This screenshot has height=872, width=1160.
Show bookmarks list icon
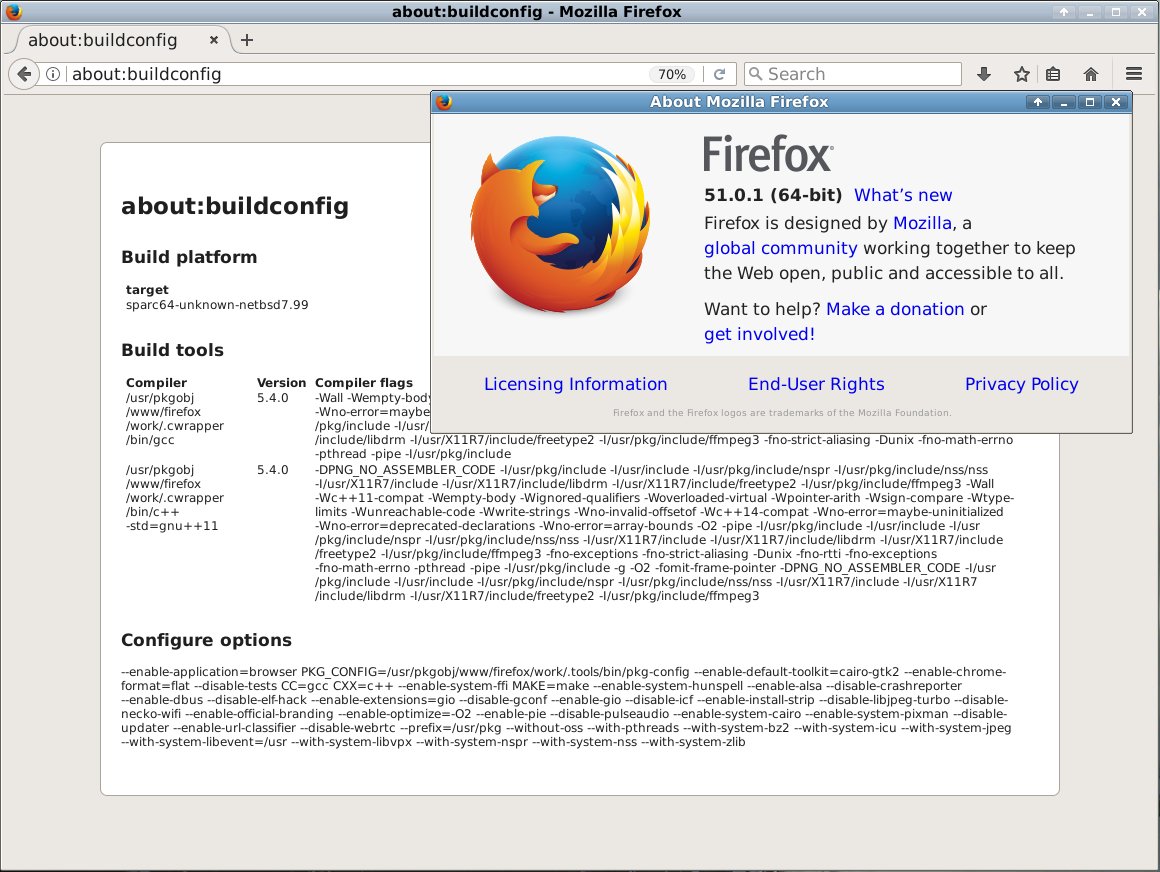coord(1053,74)
